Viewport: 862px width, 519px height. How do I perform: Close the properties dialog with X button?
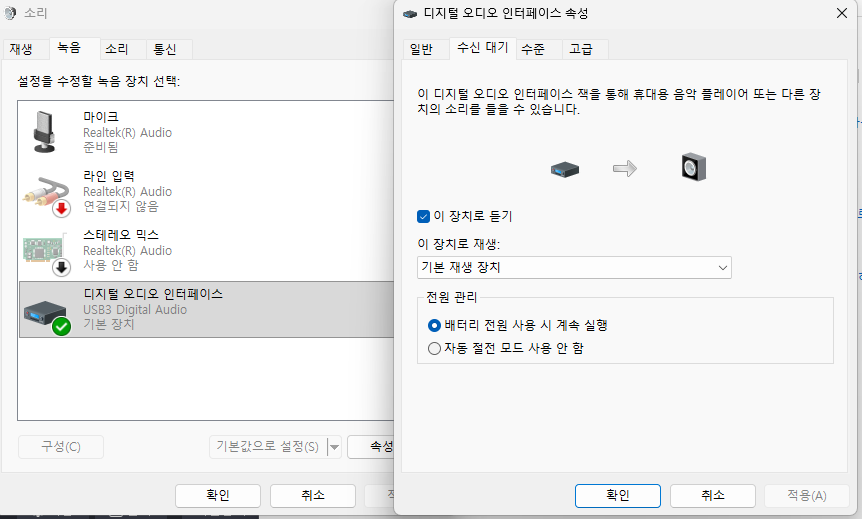pos(841,14)
